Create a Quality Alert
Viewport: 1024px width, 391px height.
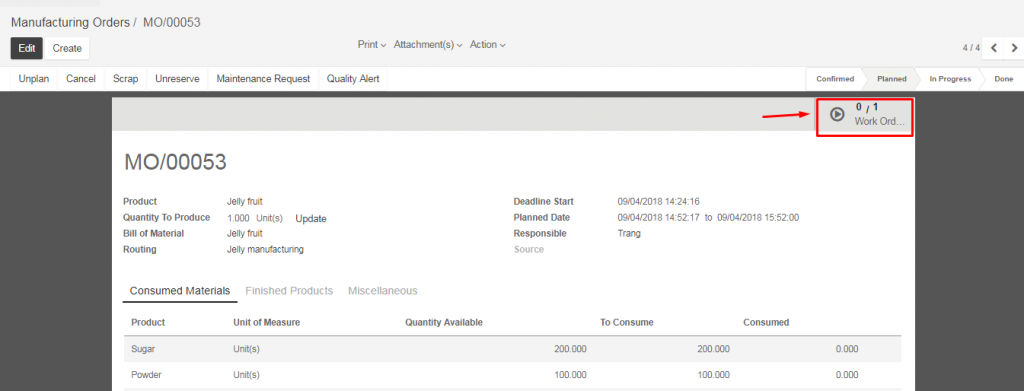coord(353,79)
